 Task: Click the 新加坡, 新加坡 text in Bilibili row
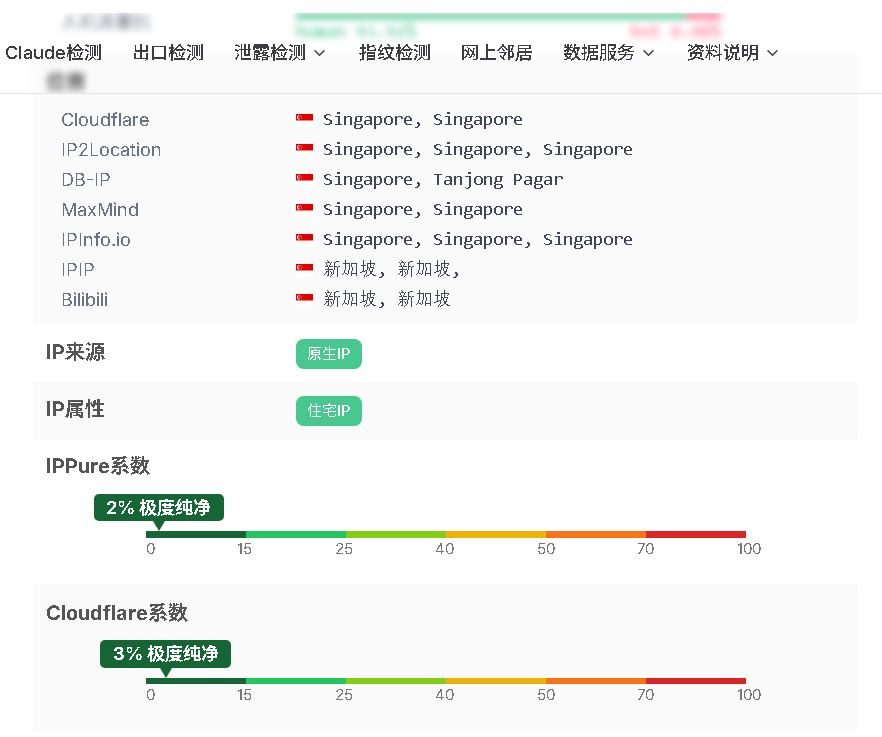click(387, 299)
